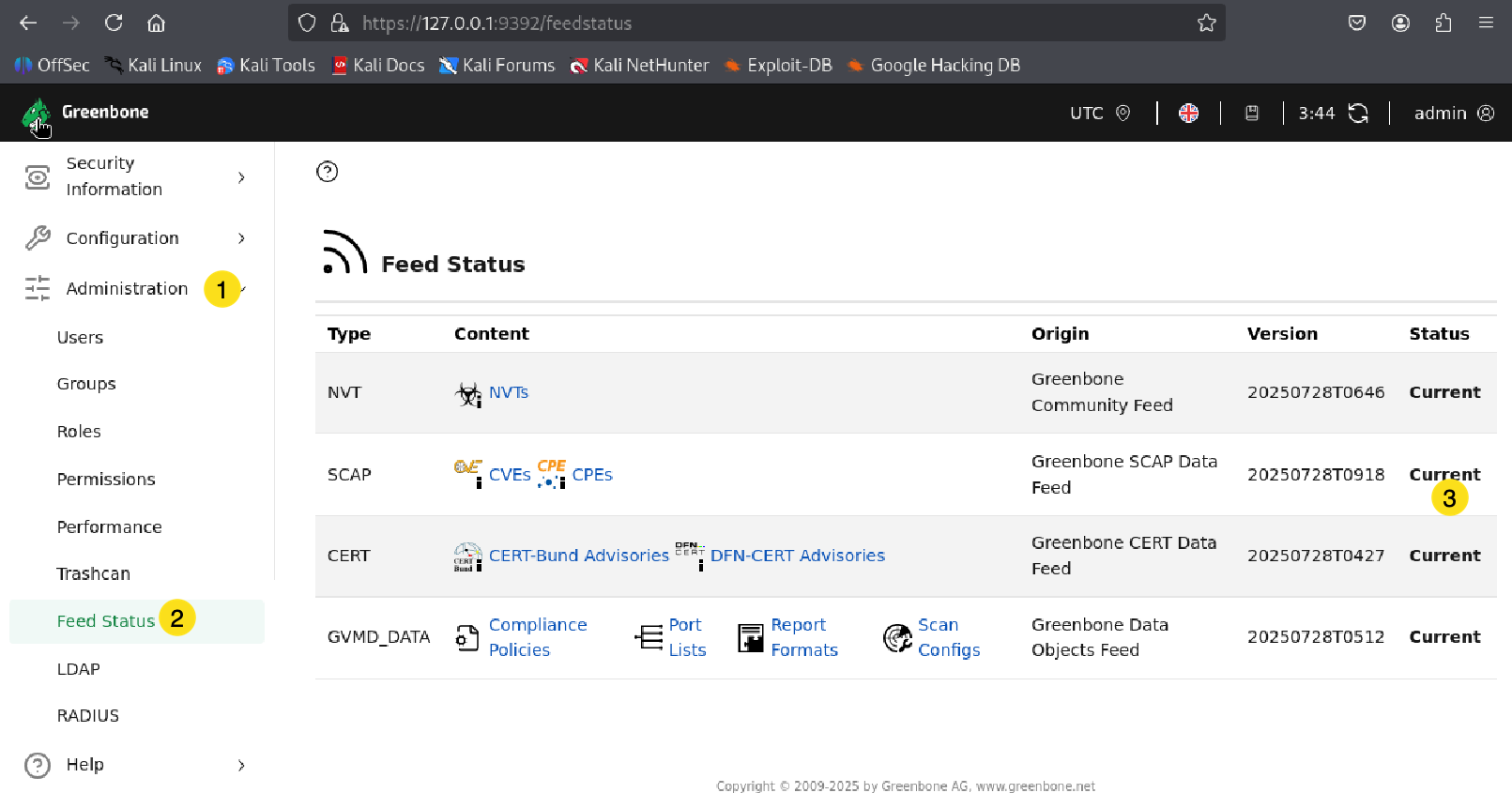Screen dimensions: 1512x793
Task: Click the Compliance Policies icon
Action: click(x=467, y=638)
